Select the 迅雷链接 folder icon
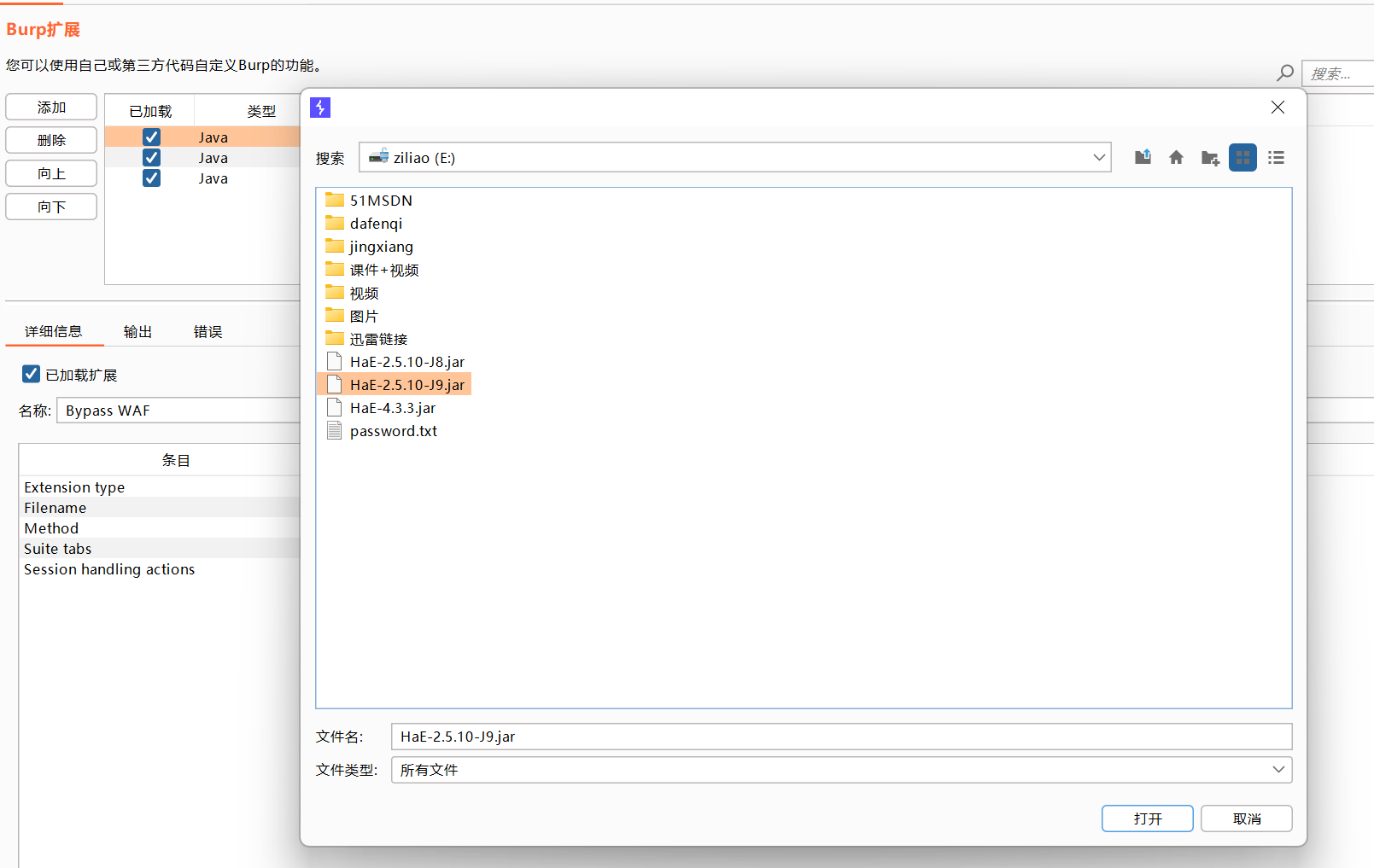The image size is (1374, 868). (335, 338)
